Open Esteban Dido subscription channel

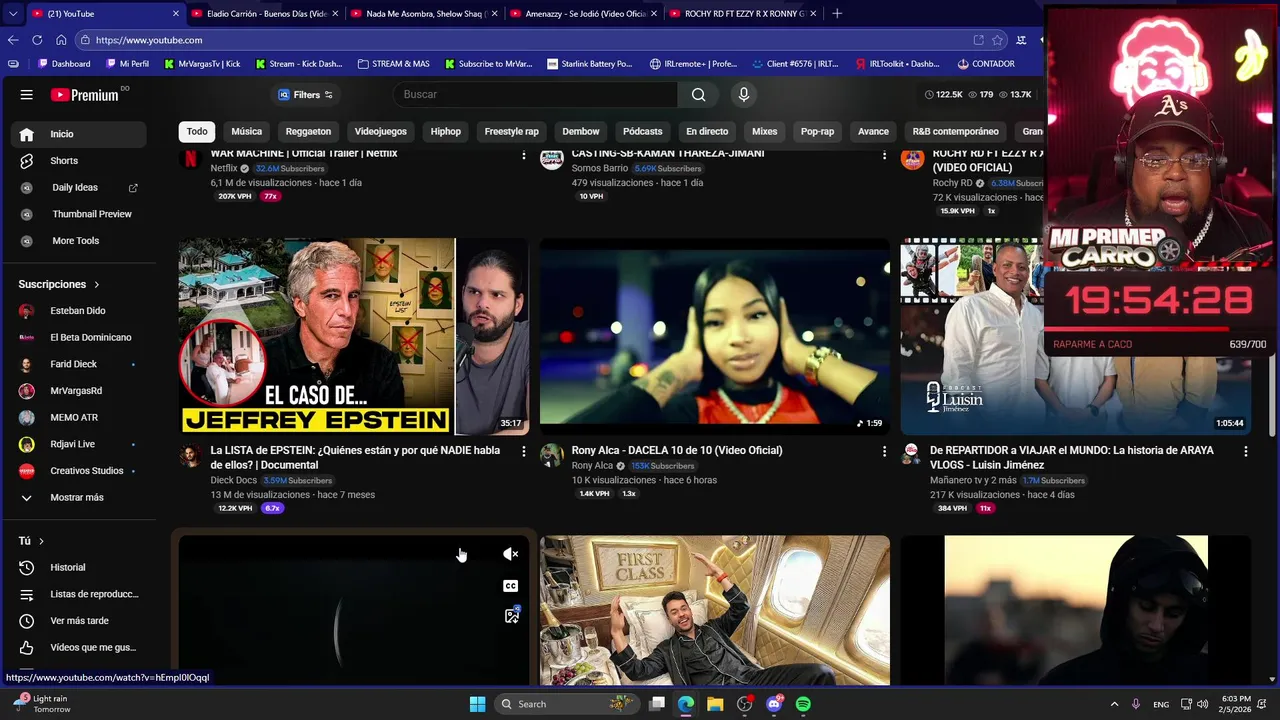79,311
